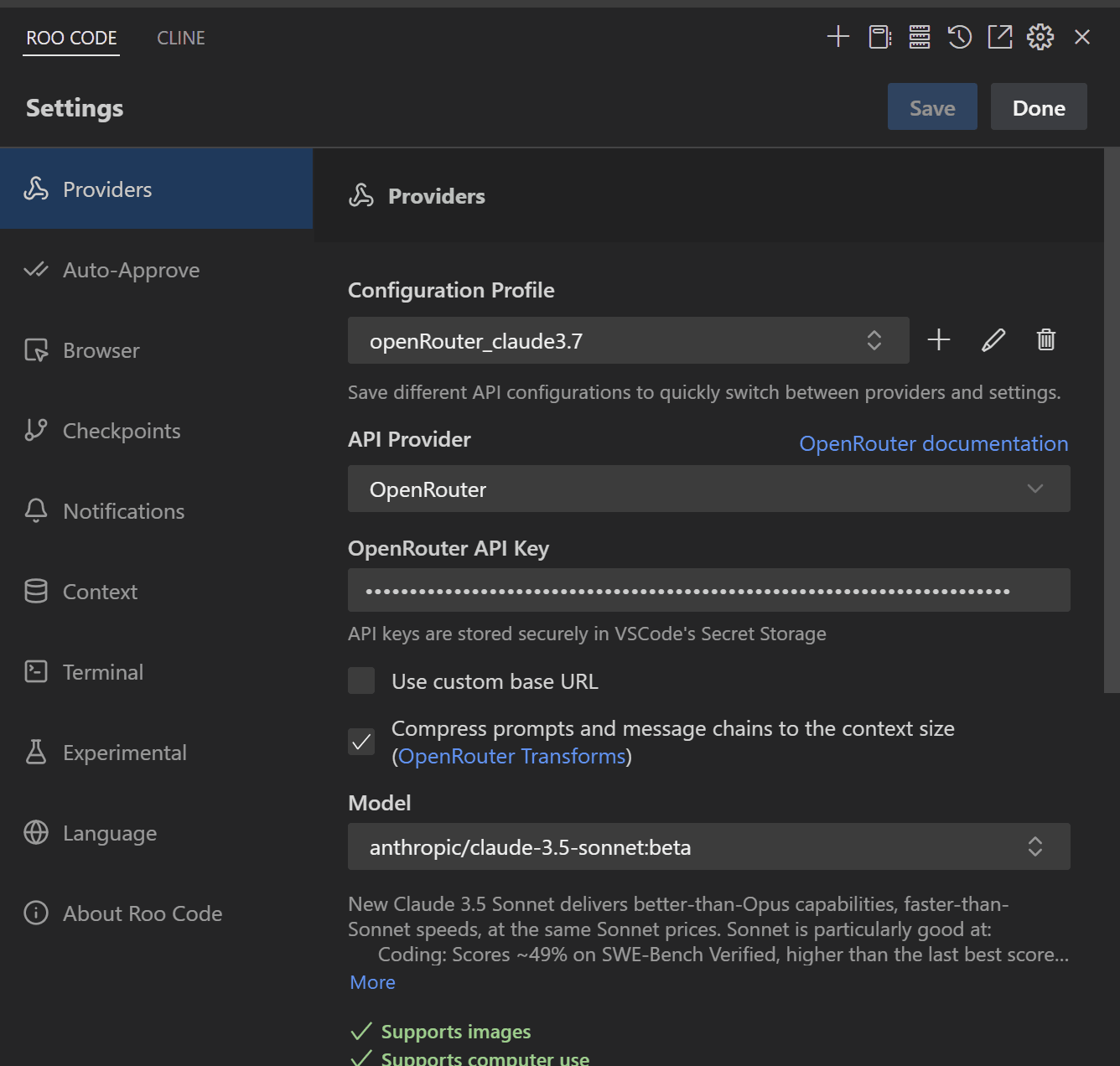This screenshot has height=1066, width=1120.
Task: Open the Configuration Profile dropdown
Action: pyautogui.click(x=629, y=340)
